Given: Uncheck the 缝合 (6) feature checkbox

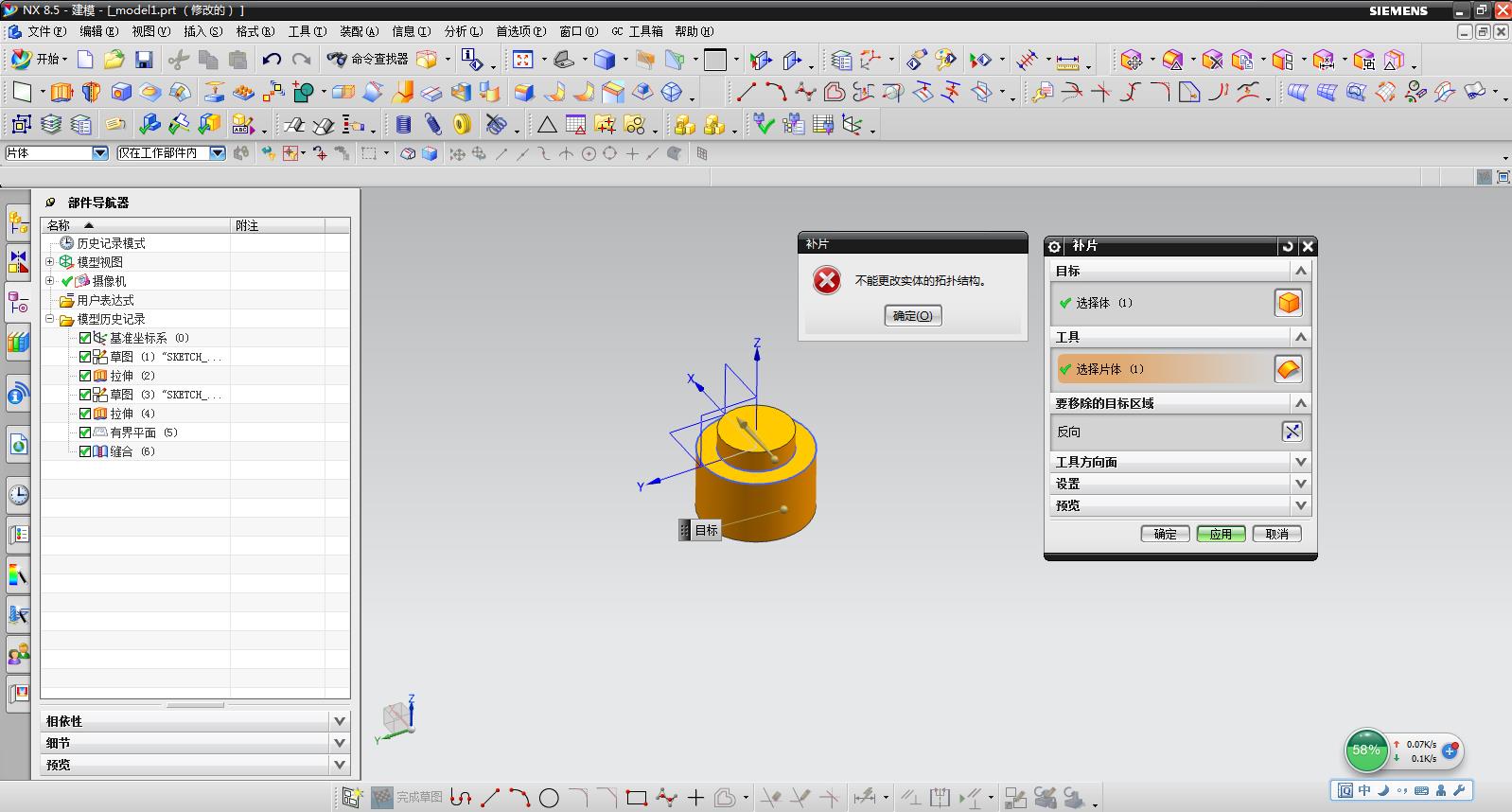Looking at the screenshot, I should coord(85,451).
